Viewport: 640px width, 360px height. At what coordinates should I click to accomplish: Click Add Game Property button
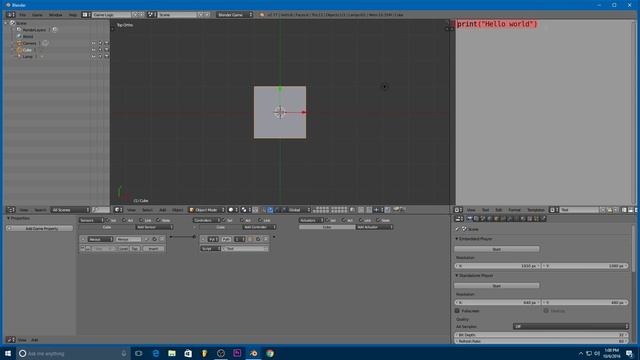[x=40, y=228]
